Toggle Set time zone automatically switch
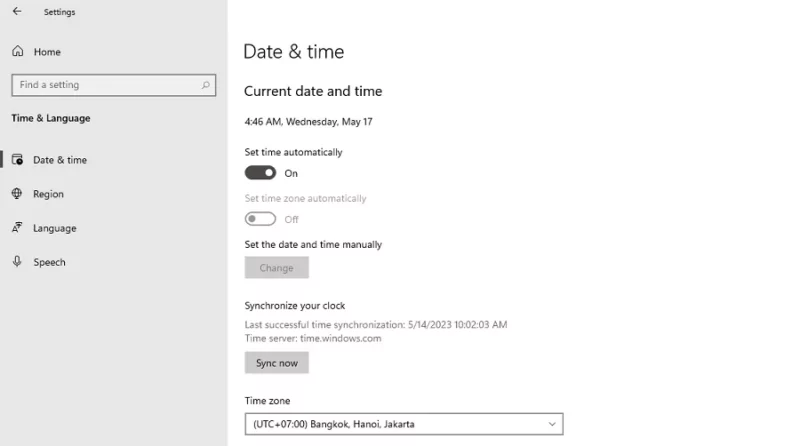The height and width of the screenshot is (446, 800). [x=260, y=219]
